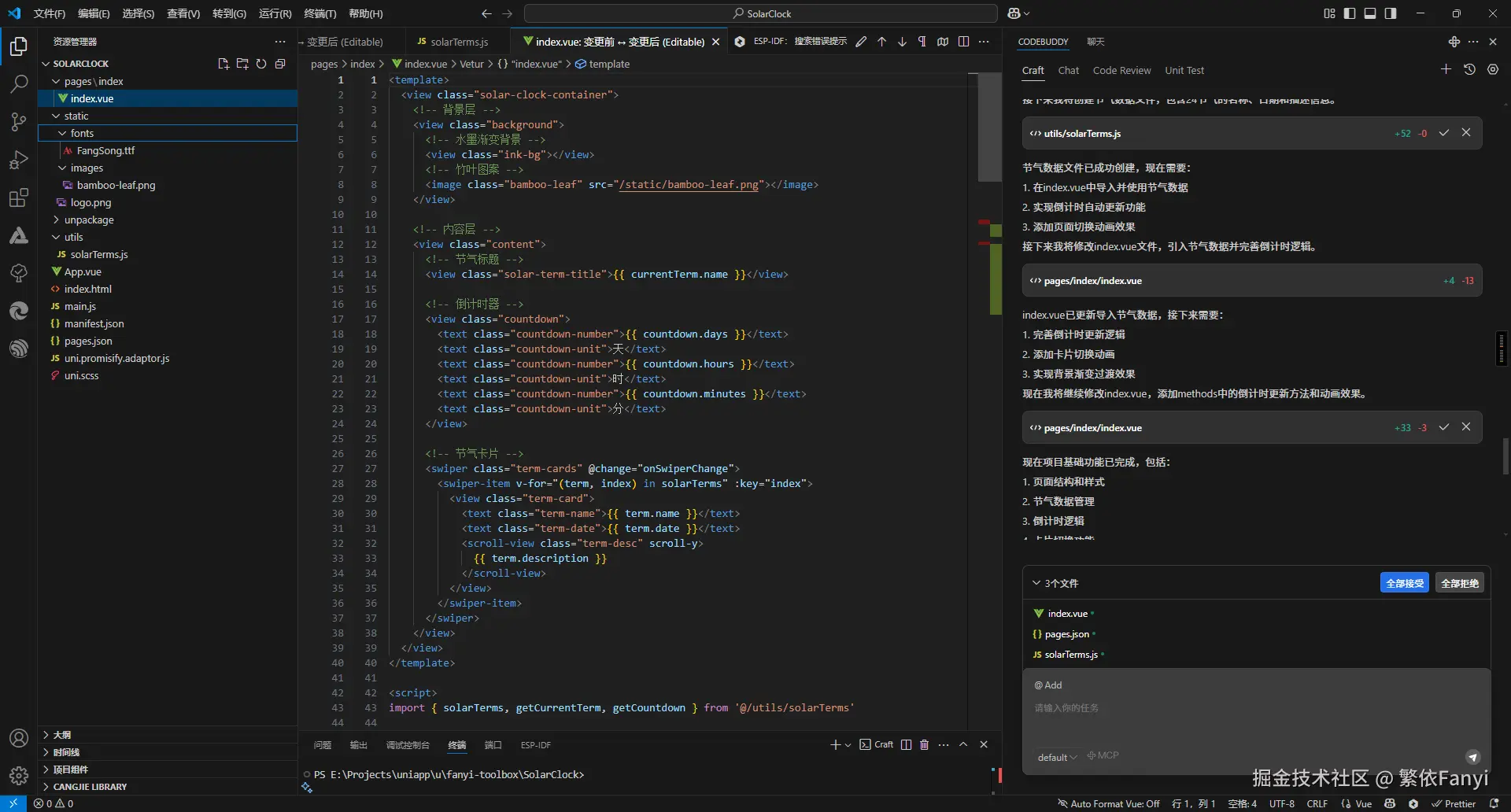The height and width of the screenshot is (812, 1511).
Task: Kill terminal with trash icon
Action: (x=925, y=744)
